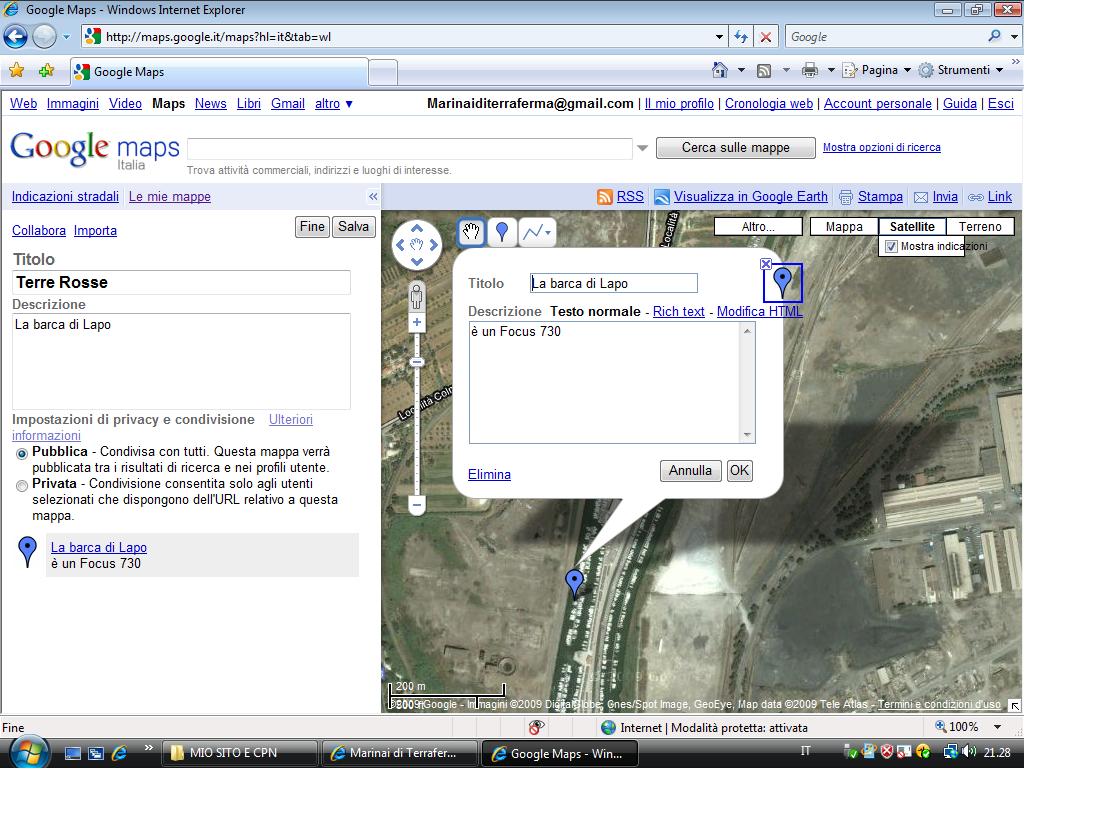The image size is (1120, 840).
Task: Open the recent pages dropdown arrow
Action: pyautogui.click(x=66, y=36)
